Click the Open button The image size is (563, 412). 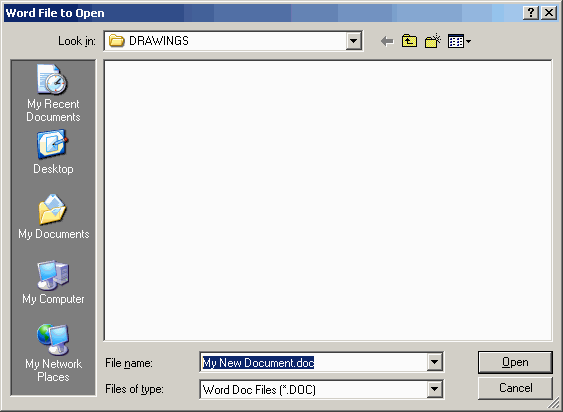[x=515, y=362]
